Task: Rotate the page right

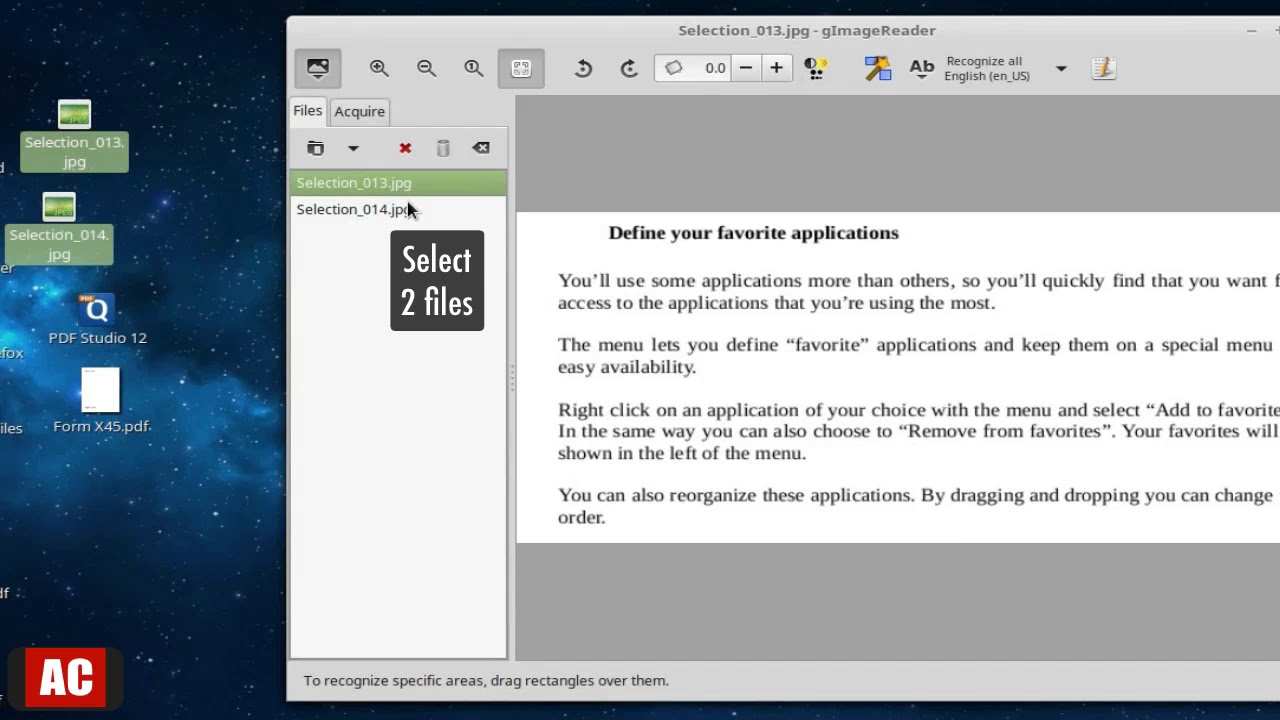Action: point(629,68)
